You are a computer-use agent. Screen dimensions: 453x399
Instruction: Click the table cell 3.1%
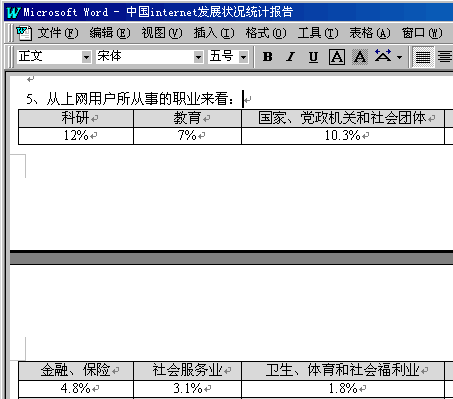coord(187,389)
